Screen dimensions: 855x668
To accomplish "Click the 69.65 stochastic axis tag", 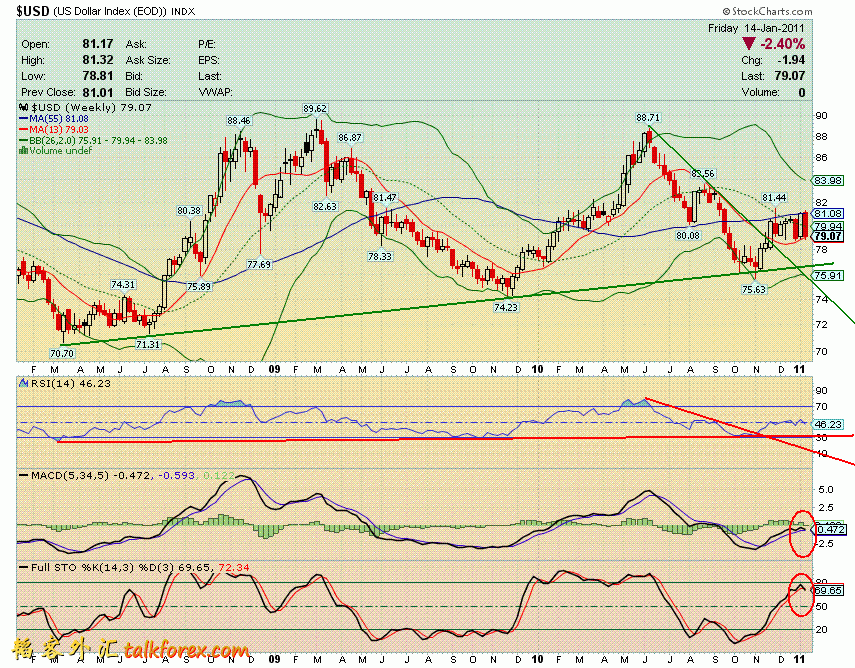I will (827, 591).
